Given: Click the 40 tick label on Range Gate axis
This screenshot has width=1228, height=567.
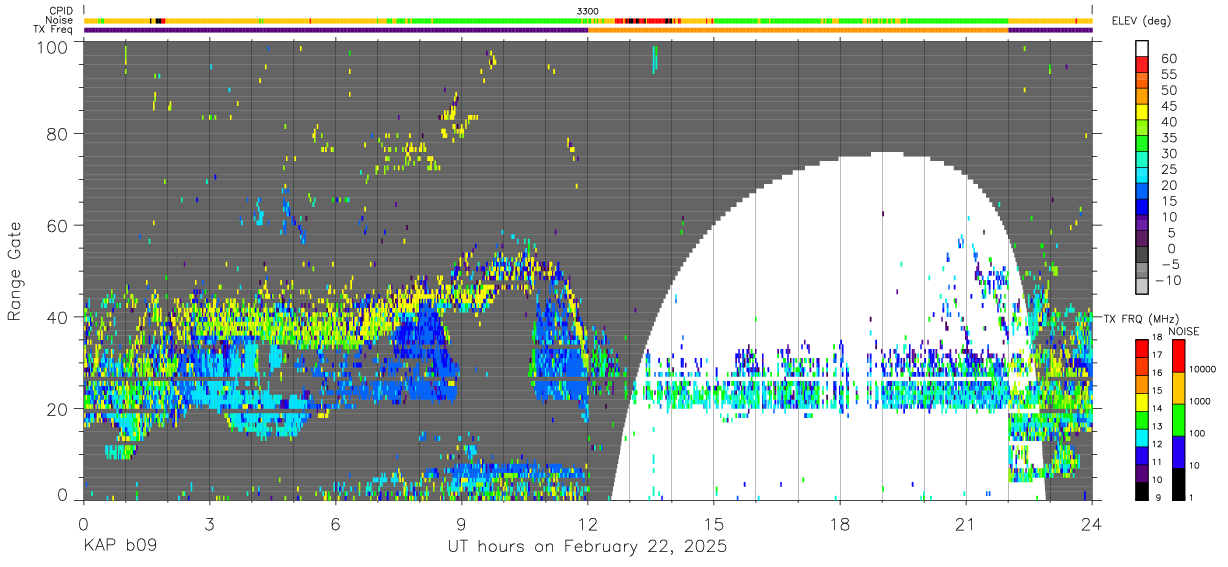Looking at the screenshot, I should pyautogui.click(x=58, y=317).
